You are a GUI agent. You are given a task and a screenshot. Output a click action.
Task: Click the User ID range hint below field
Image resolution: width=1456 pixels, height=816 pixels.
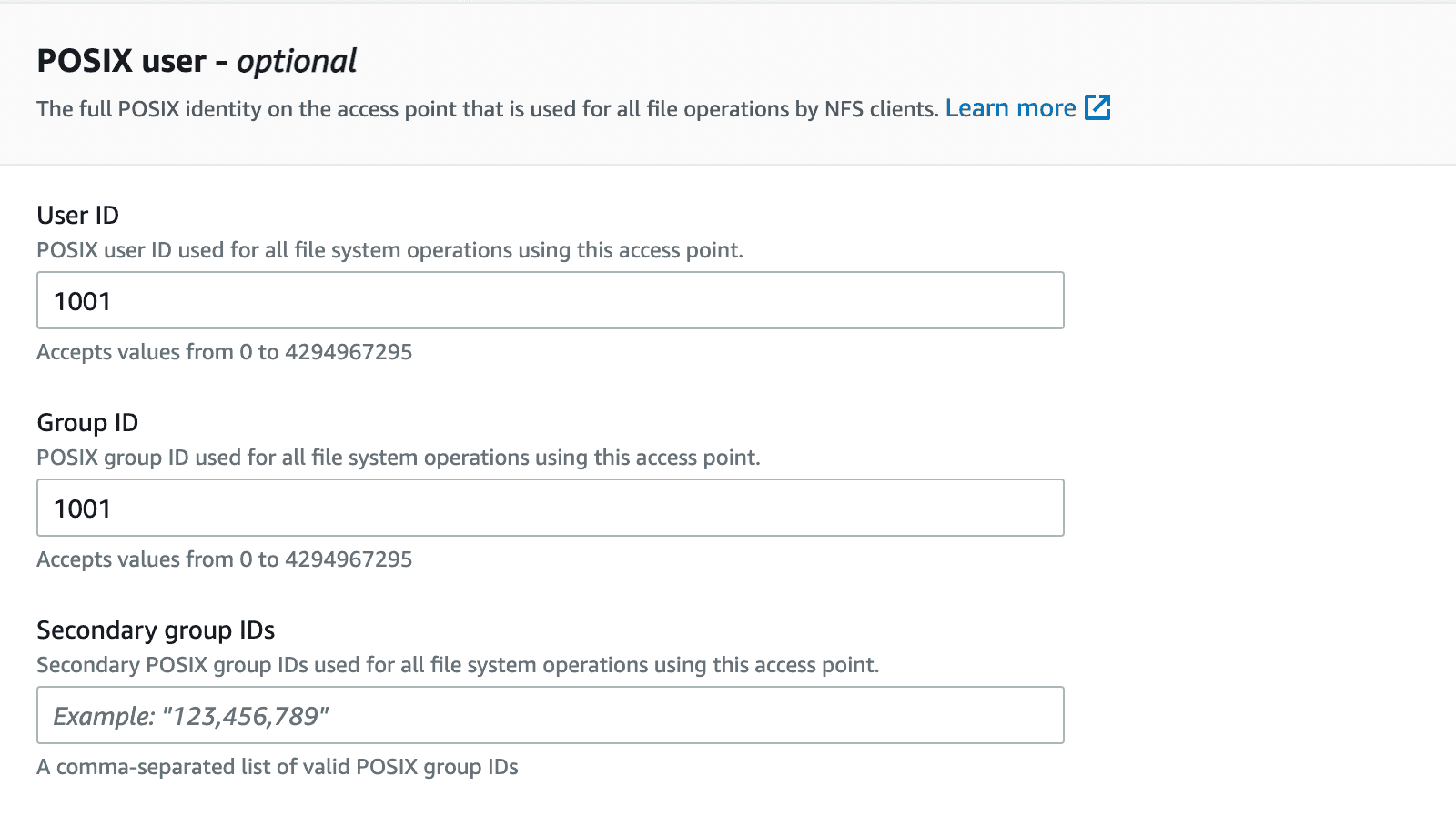coord(224,352)
